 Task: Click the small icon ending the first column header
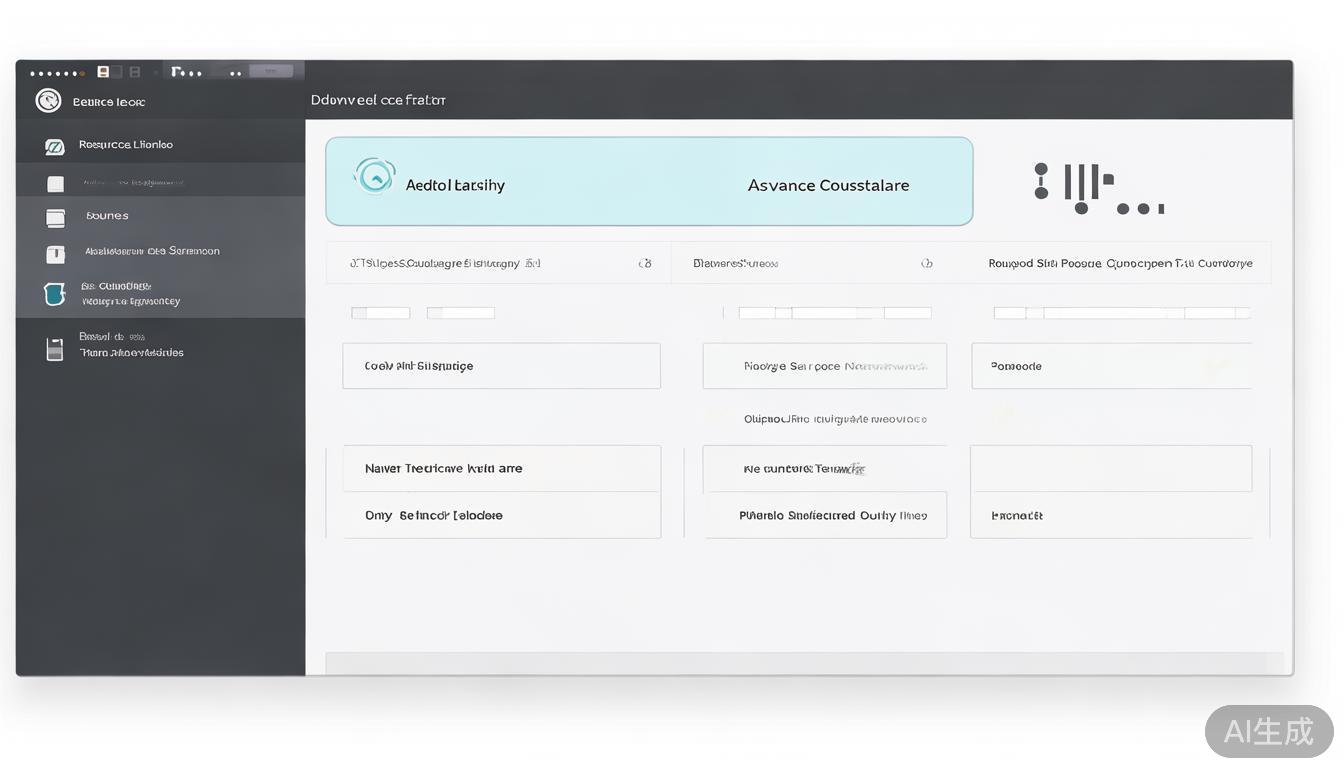[x=645, y=264]
